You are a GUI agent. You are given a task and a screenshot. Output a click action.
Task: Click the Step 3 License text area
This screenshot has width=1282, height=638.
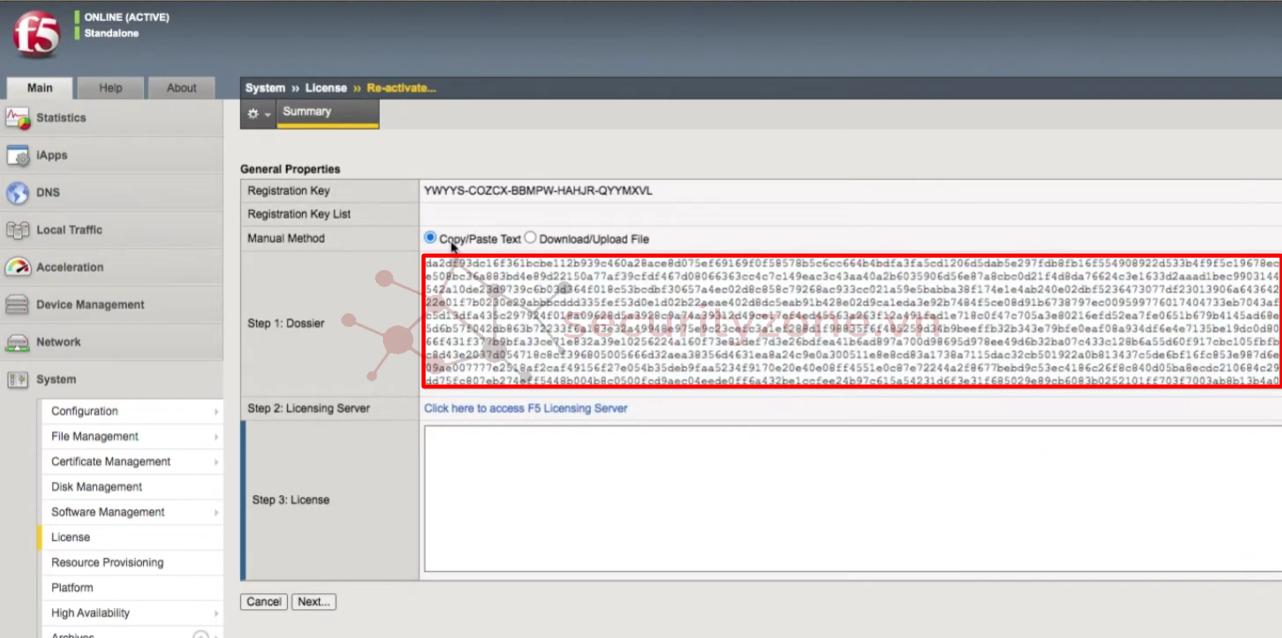852,499
